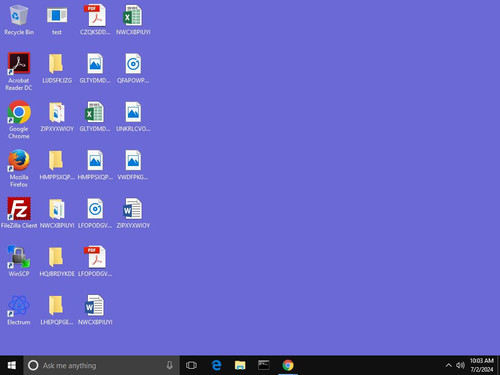Select the ZIPXYXWIOY compressed folder icon
This screenshot has height=375, width=500.
pyautogui.click(x=57, y=117)
